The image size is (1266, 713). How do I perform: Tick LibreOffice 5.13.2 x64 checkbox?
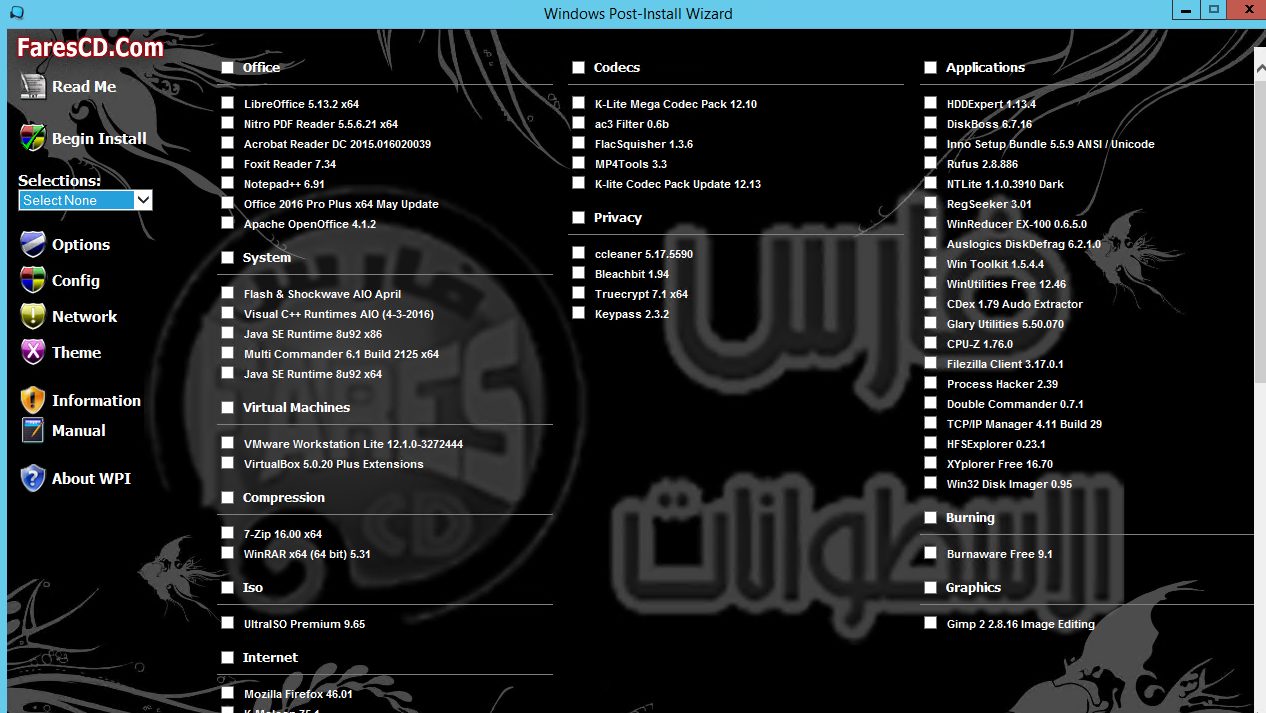[228, 103]
